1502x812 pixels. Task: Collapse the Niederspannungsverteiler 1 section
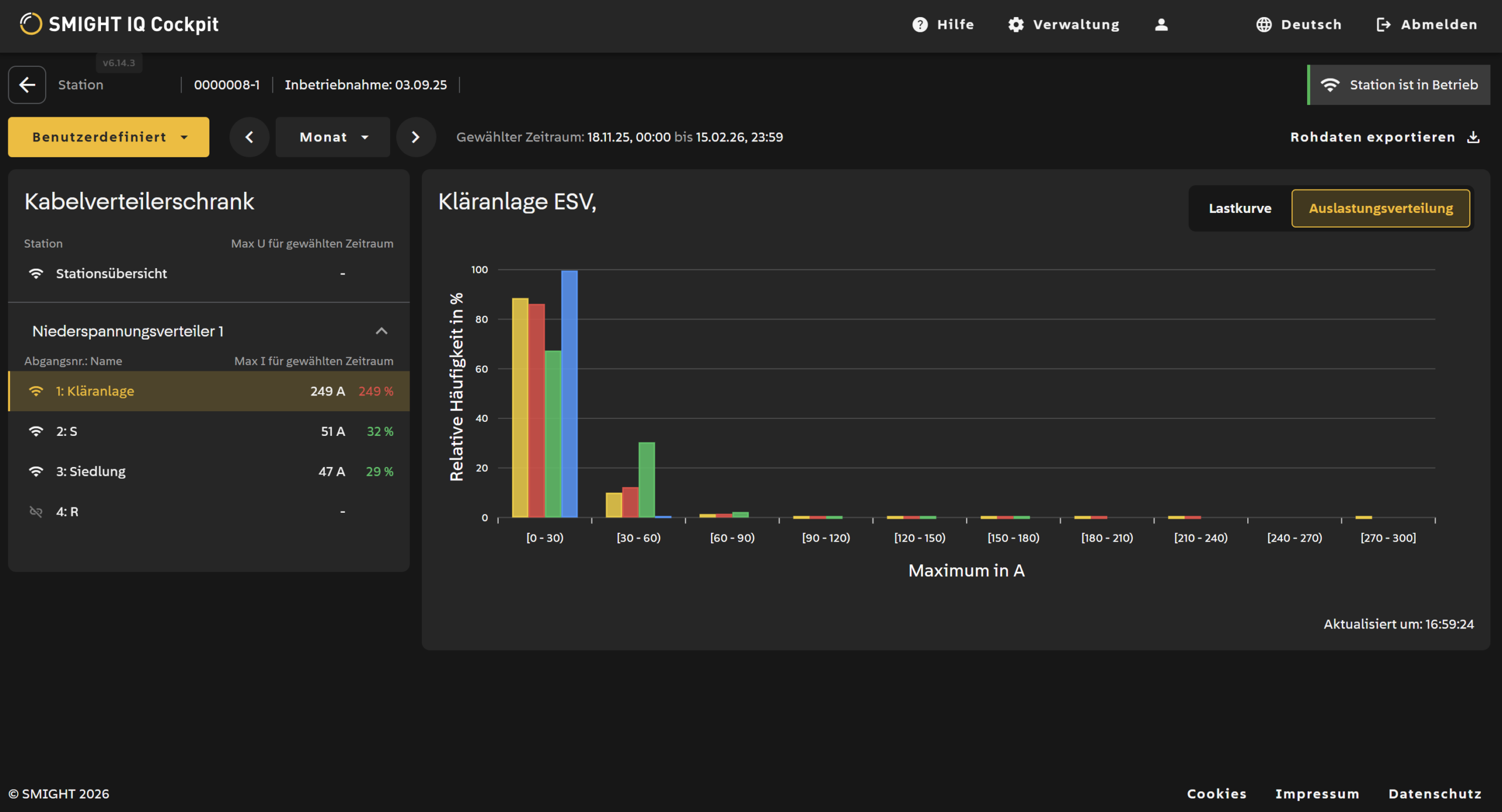pyautogui.click(x=381, y=331)
